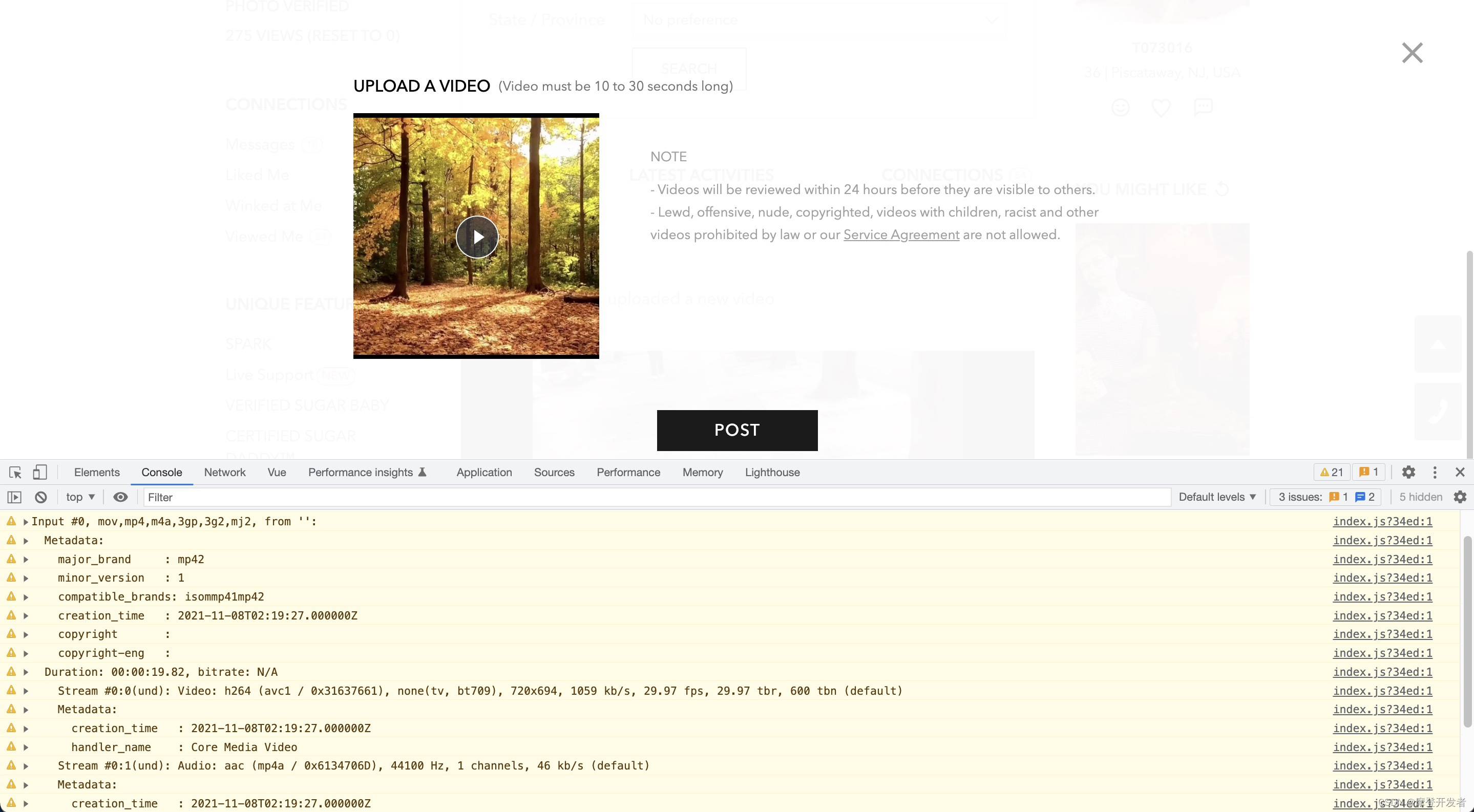Click warning icon on the Duration row
The height and width of the screenshot is (812, 1474).
pos(11,671)
